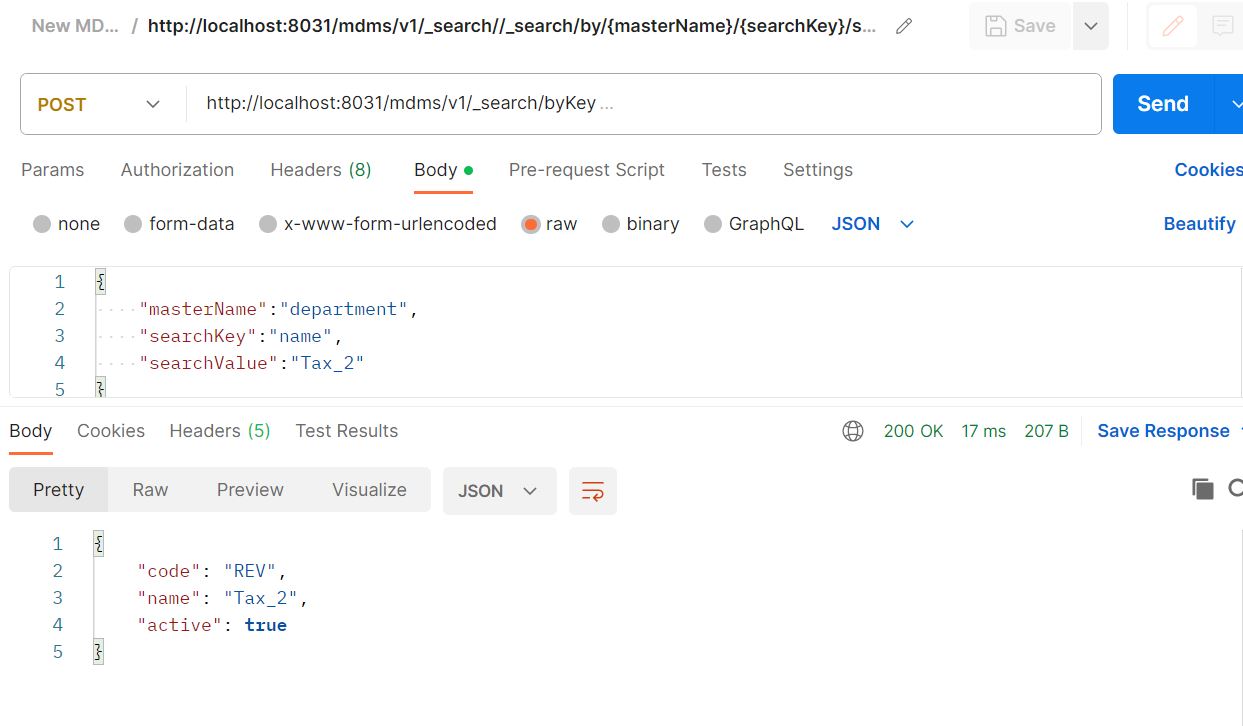Screen dimensions: 1243x726
Task: Click the globe network information icon
Action: (x=852, y=431)
